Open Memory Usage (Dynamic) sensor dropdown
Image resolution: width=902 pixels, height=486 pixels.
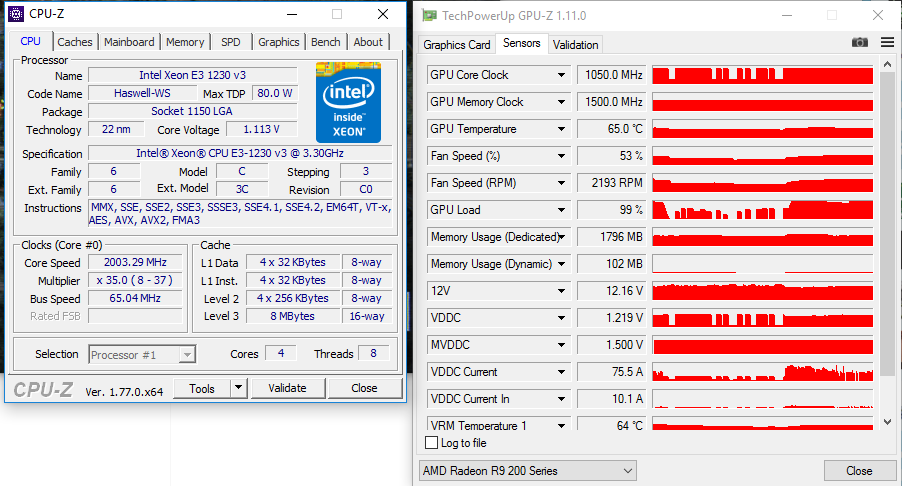pyautogui.click(x=561, y=264)
